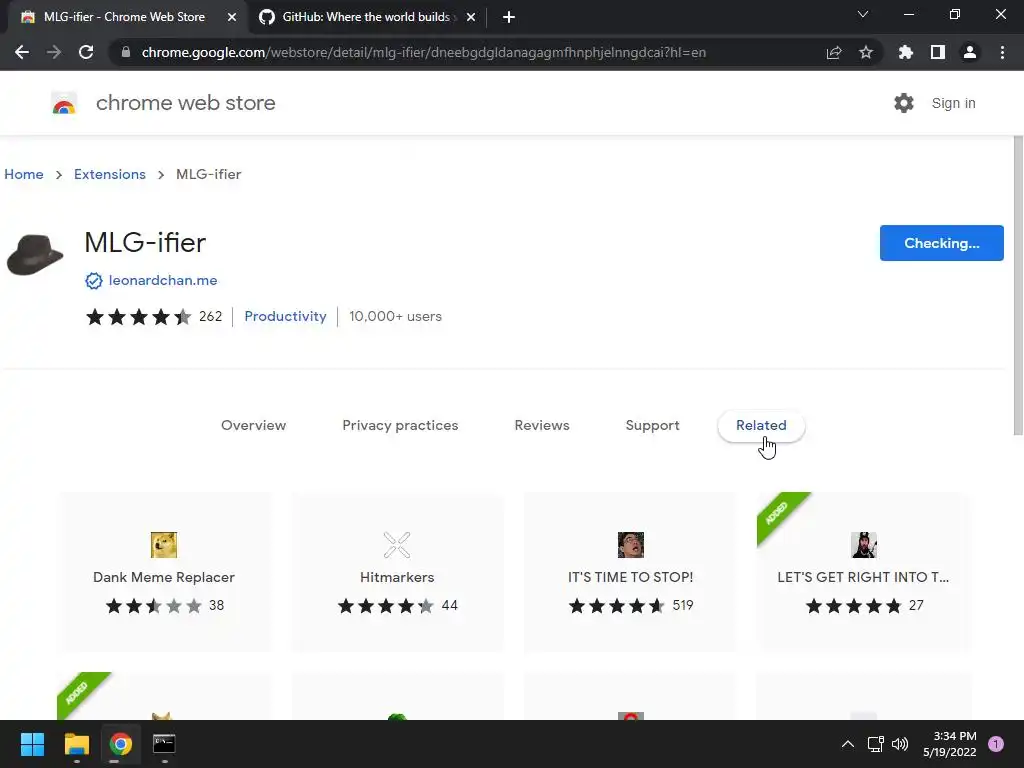The height and width of the screenshot is (768, 1024).
Task: Close the GitHub tab
Action: 471,17
